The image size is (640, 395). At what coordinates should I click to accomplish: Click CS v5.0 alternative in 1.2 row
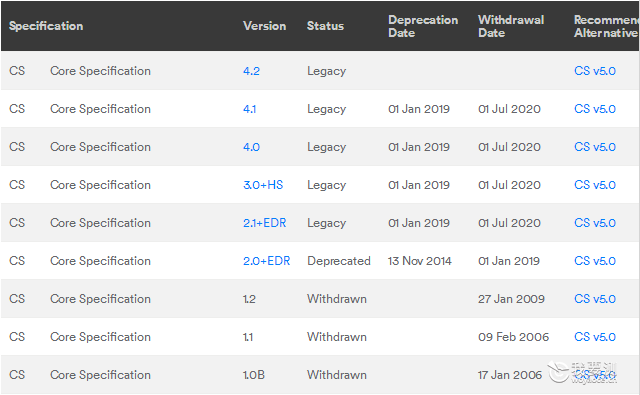595,299
